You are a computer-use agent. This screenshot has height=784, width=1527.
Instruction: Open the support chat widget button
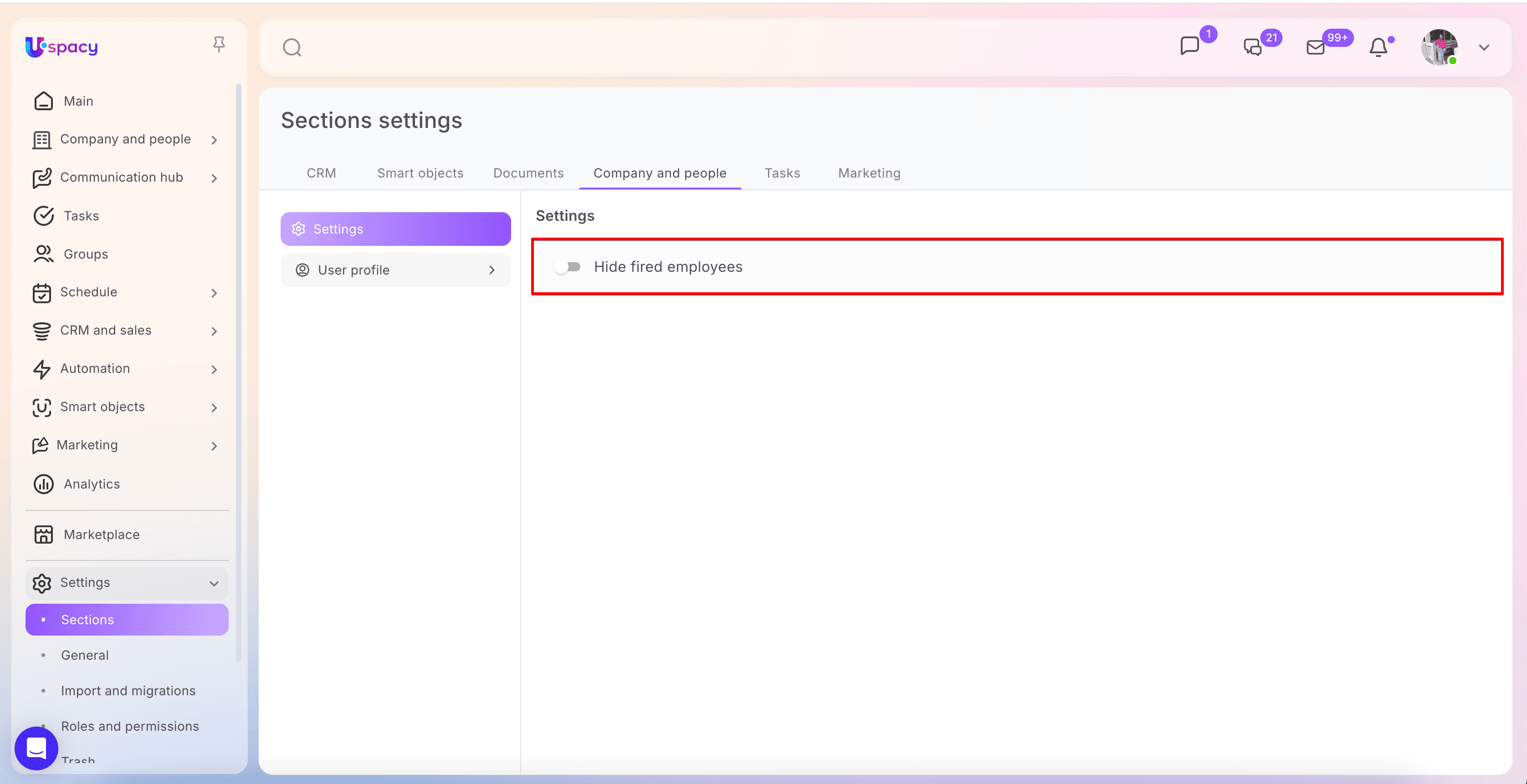click(x=37, y=748)
